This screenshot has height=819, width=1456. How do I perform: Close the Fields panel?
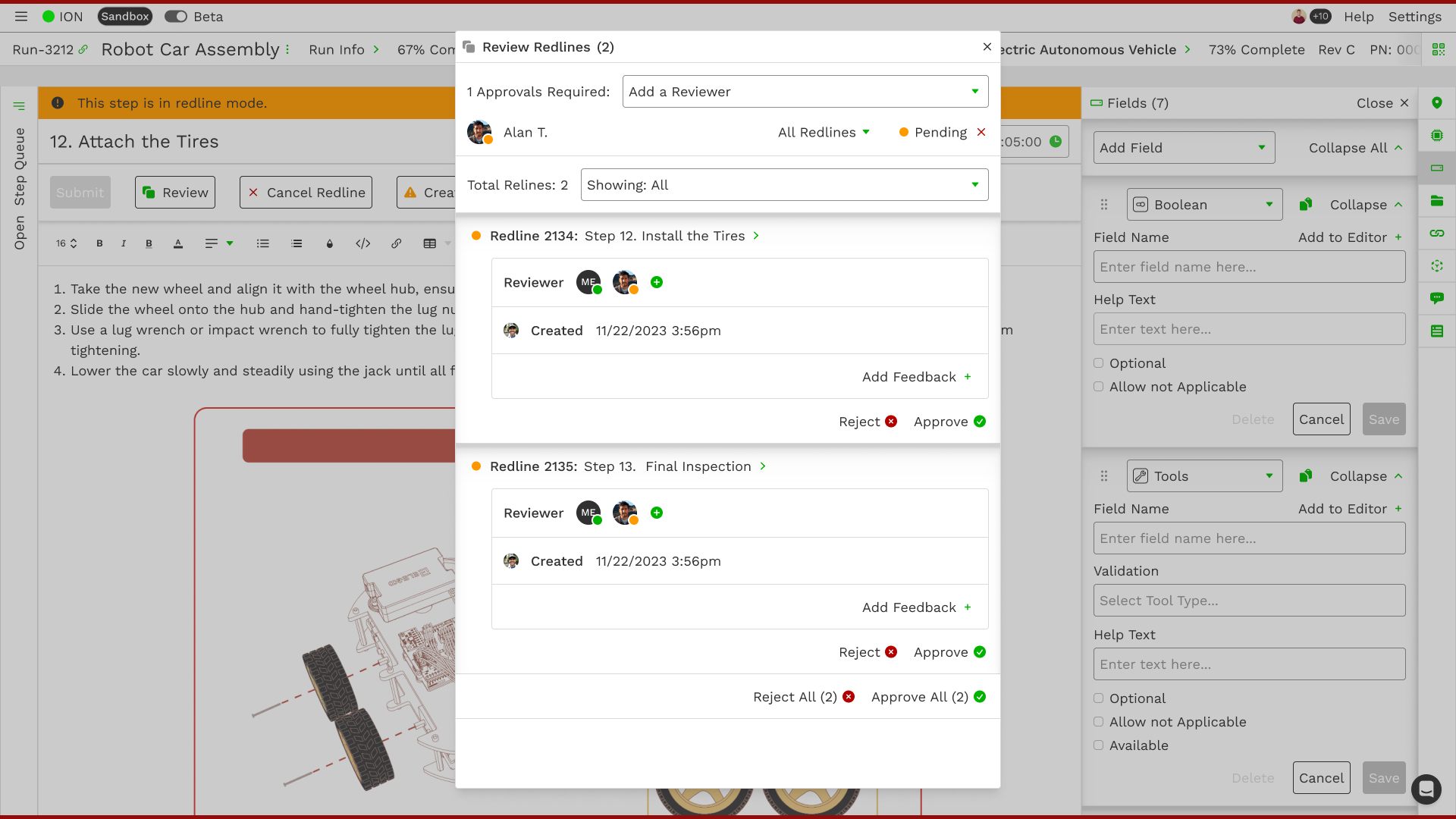(1382, 103)
